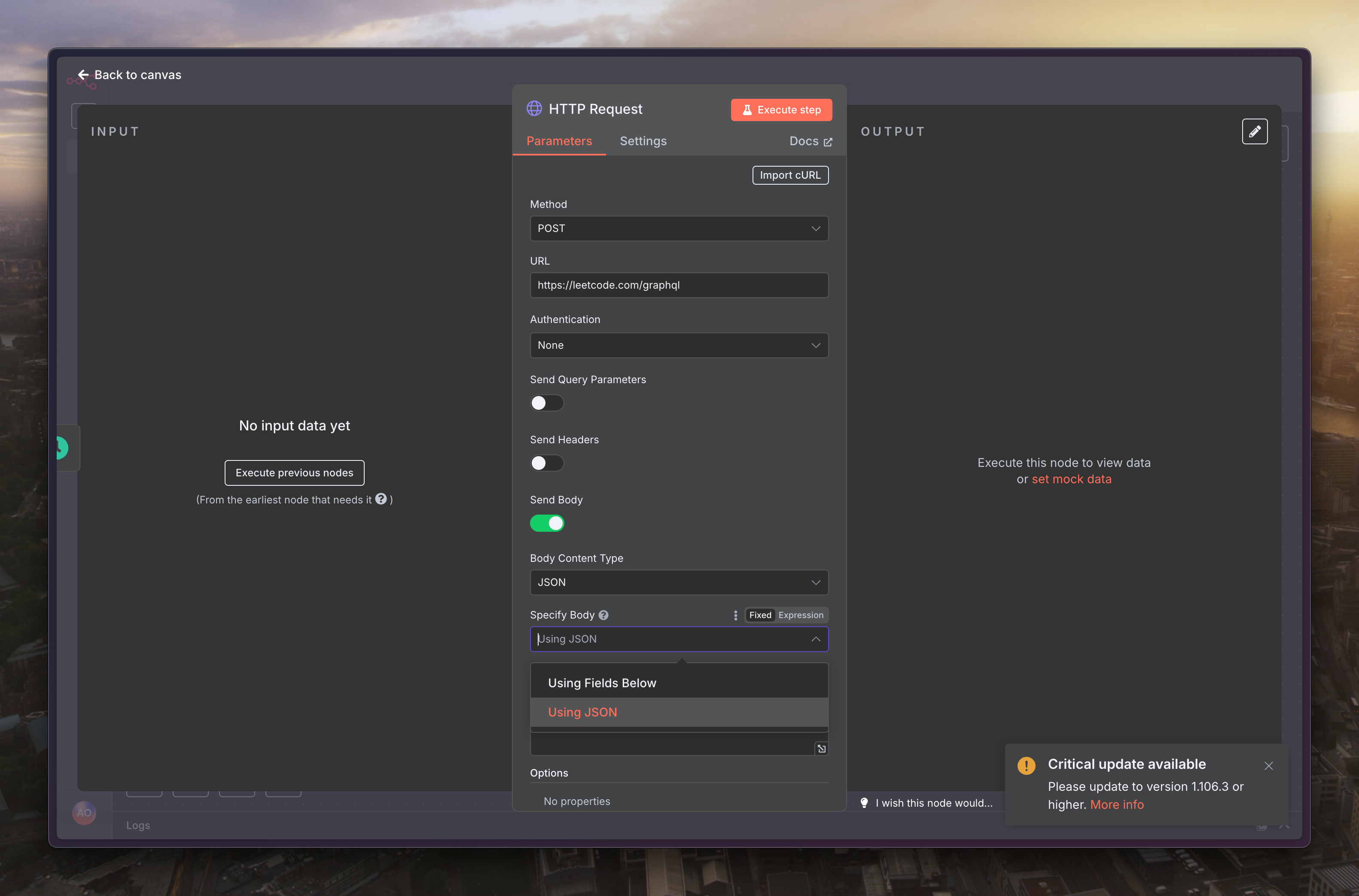Enable Send Query Parameters toggle

[547, 403]
